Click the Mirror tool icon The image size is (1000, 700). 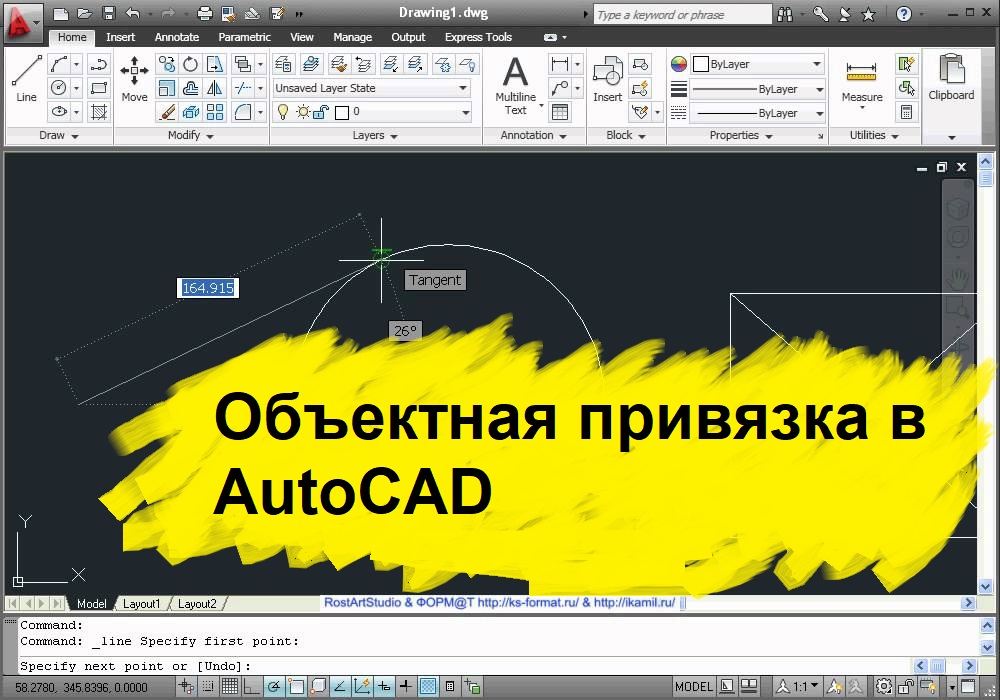(215, 88)
